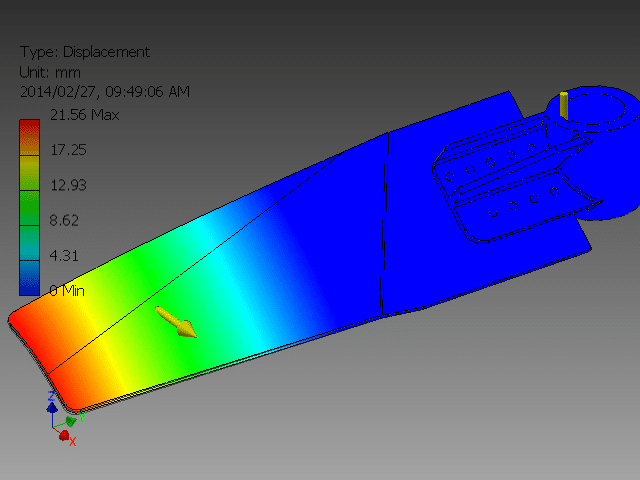The width and height of the screenshot is (640, 480).
Task: Click the dark blue bottom of the color bar
Action: (29, 285)
